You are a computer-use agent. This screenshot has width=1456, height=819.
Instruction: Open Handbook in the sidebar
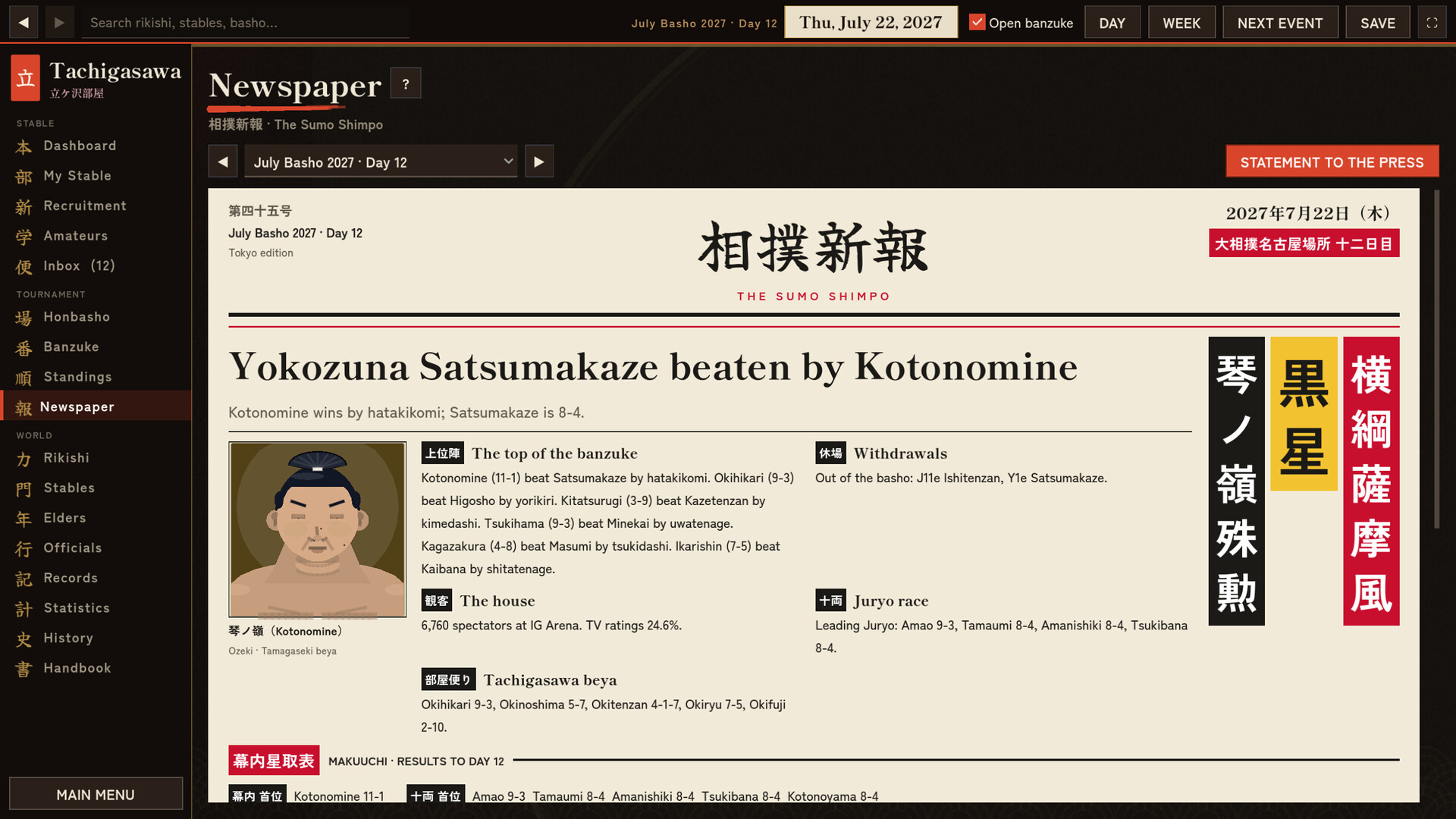coord(96,668)
